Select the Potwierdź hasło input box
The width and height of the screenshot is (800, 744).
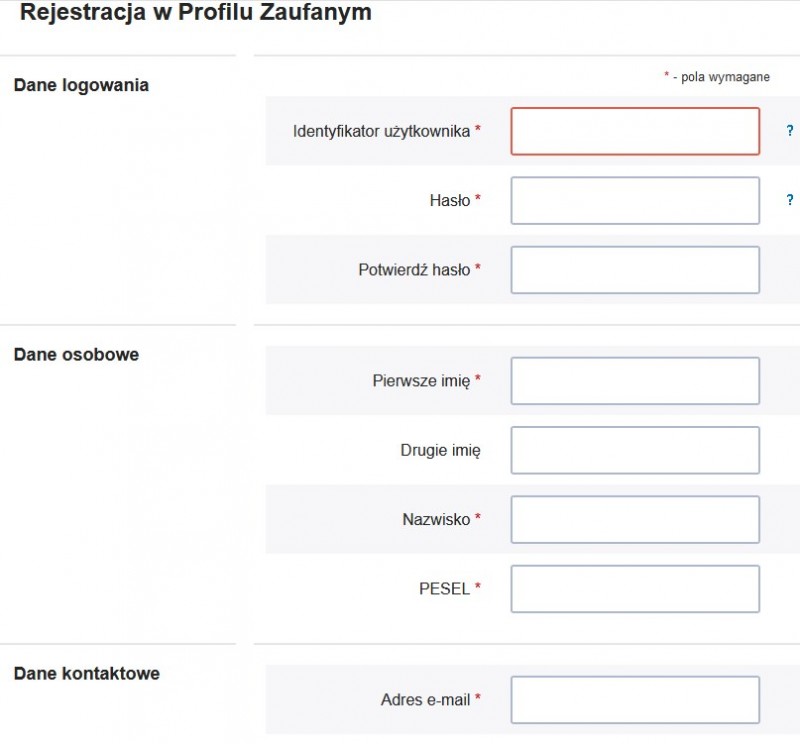click(635, 270)
